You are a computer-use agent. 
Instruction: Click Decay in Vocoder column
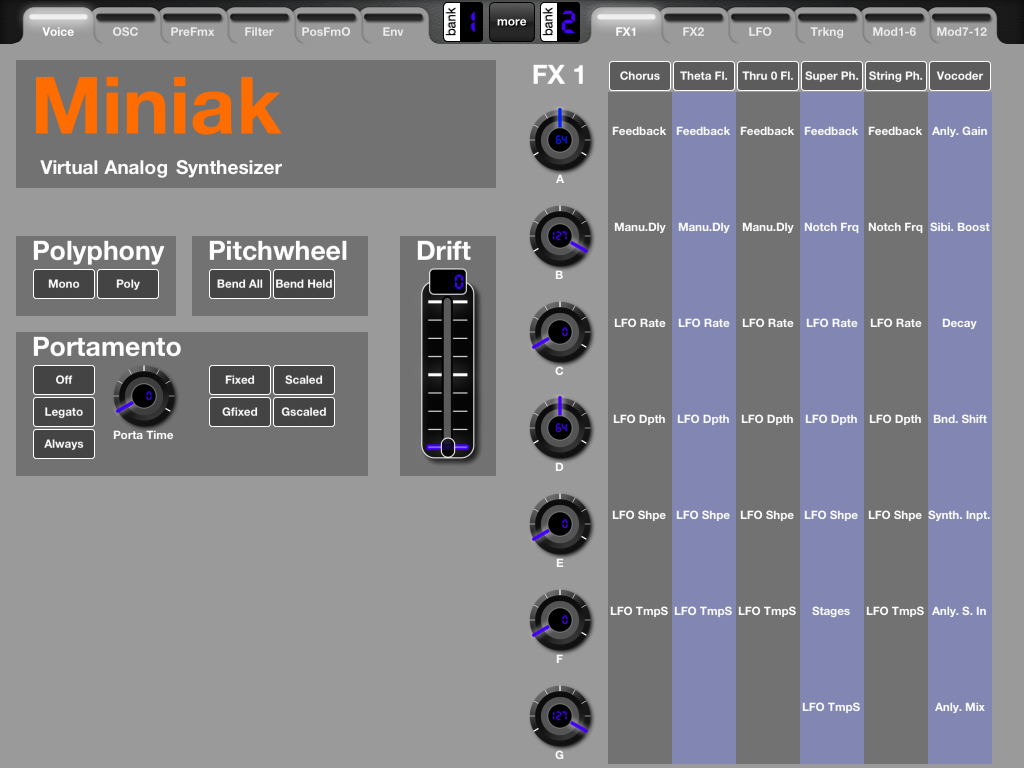coord(959,323)
